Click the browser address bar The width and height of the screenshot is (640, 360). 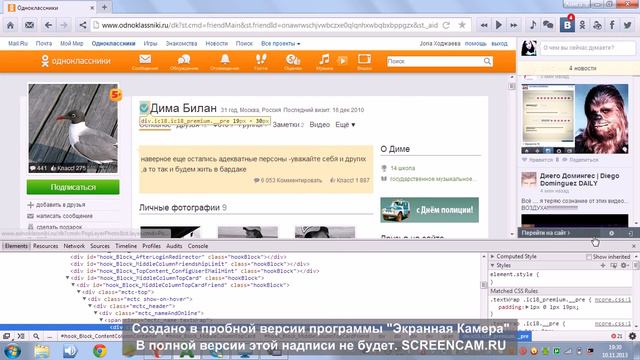(269, 25)
